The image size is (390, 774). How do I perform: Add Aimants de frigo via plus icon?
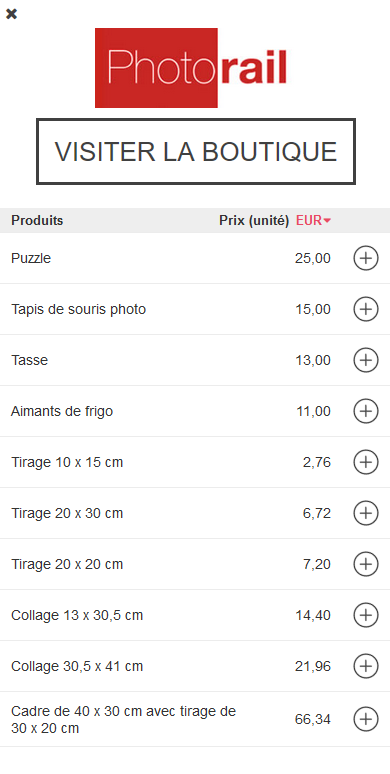[366, 411]
